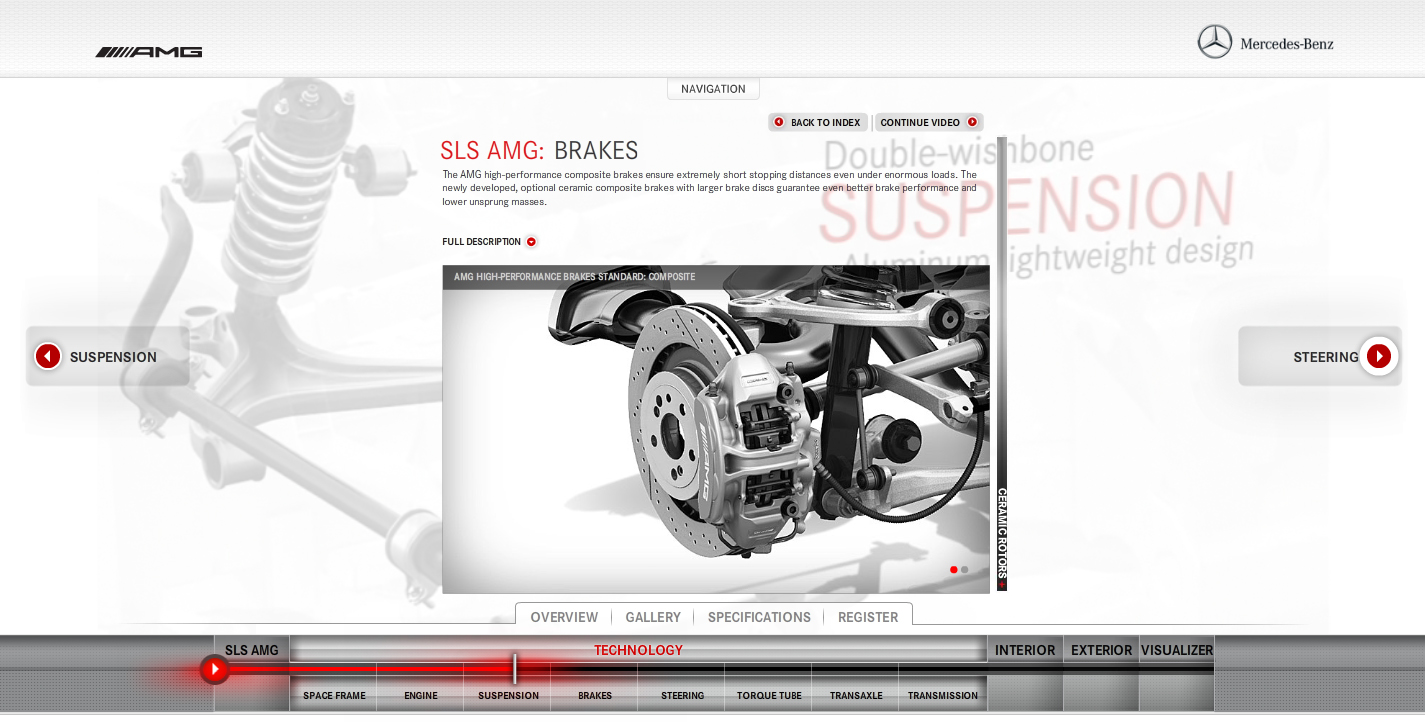The width and height of the screenshot is (1425, 724).
Task: Select the Technology section heading
Action: (638, 650)
